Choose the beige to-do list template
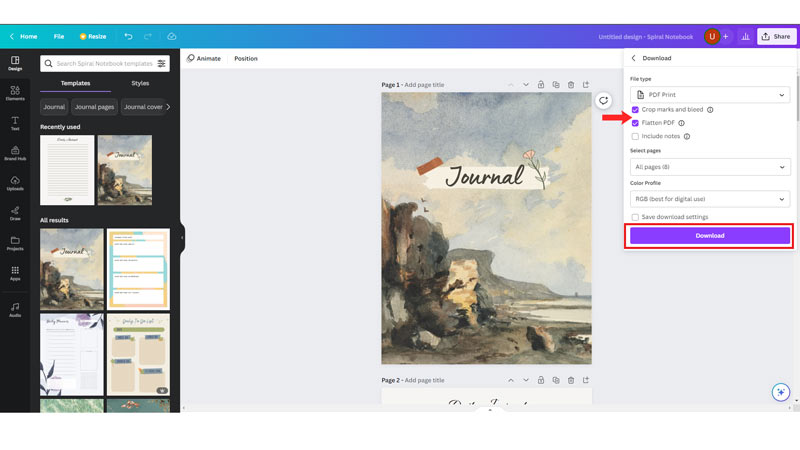 (138, 355)
